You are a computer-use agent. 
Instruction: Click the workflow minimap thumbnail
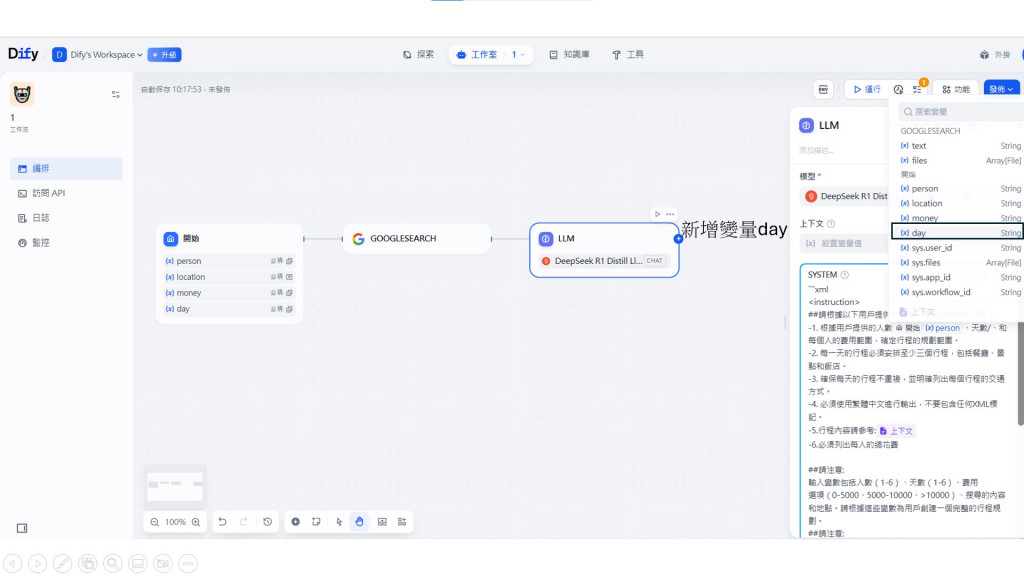[175, 487]
